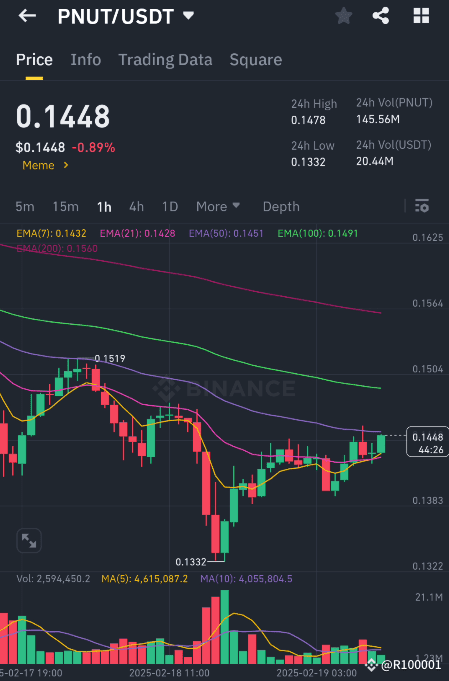This screenshot has height=681, width=449.
Task: Tap the Vol: 2,594,450.2 label
Action: (53, 579)
